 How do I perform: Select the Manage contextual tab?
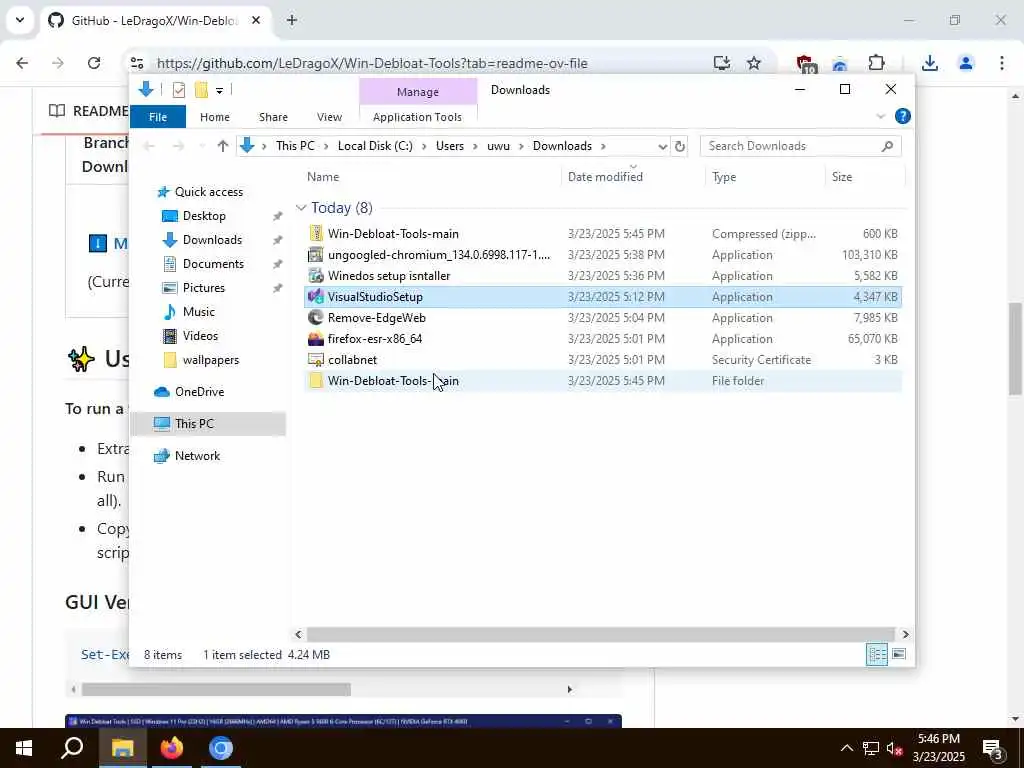point(418,92)
